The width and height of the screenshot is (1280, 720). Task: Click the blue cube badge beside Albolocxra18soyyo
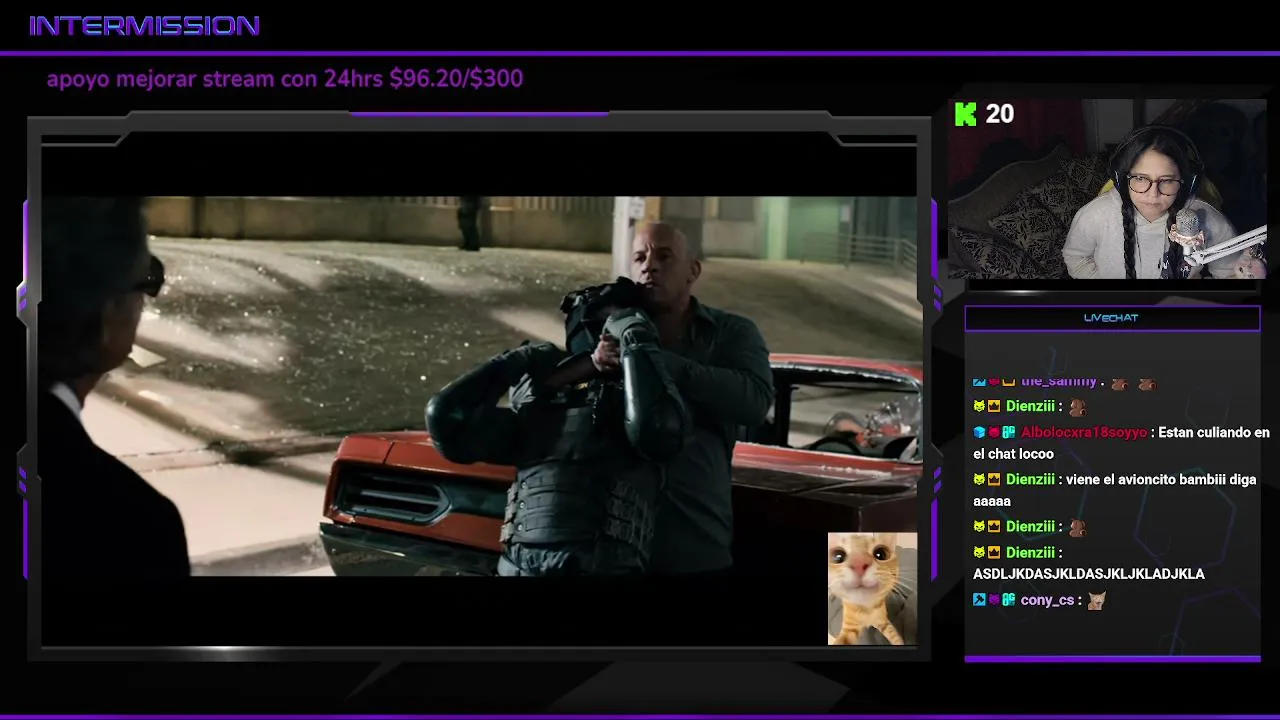(x=979, y=432)
